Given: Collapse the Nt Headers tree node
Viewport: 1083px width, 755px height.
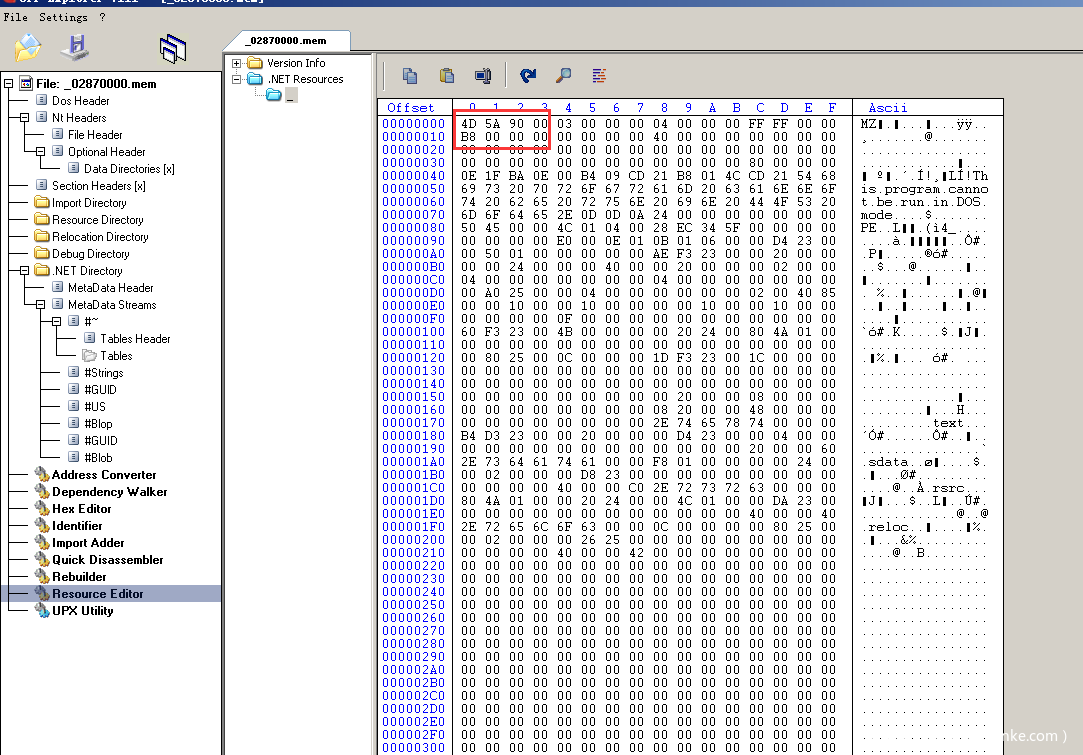Looking at the screenshot, I should click(x=25, y=118).
